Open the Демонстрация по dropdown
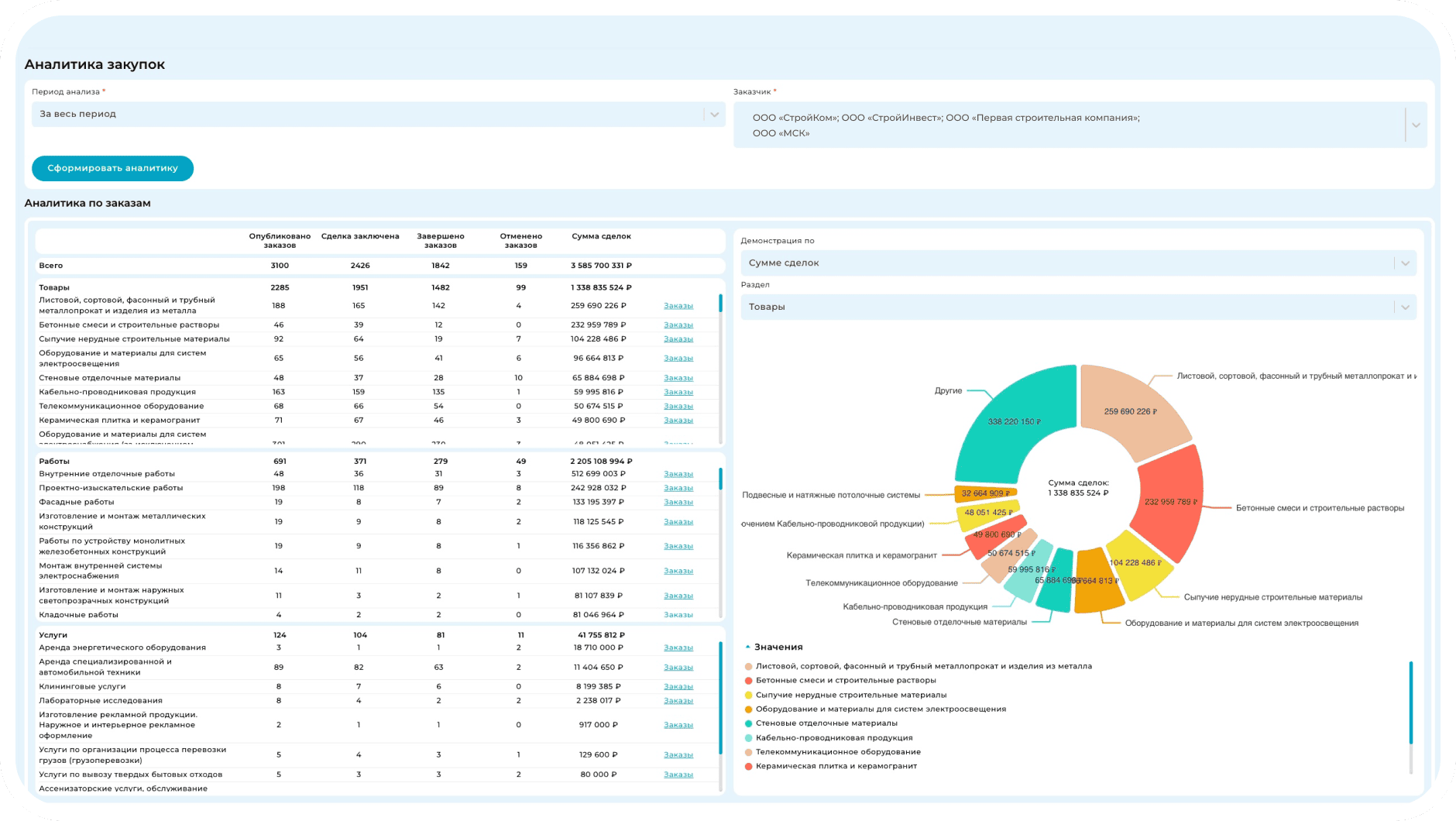Screen dimensions: 1456x821 (1078, 263)
